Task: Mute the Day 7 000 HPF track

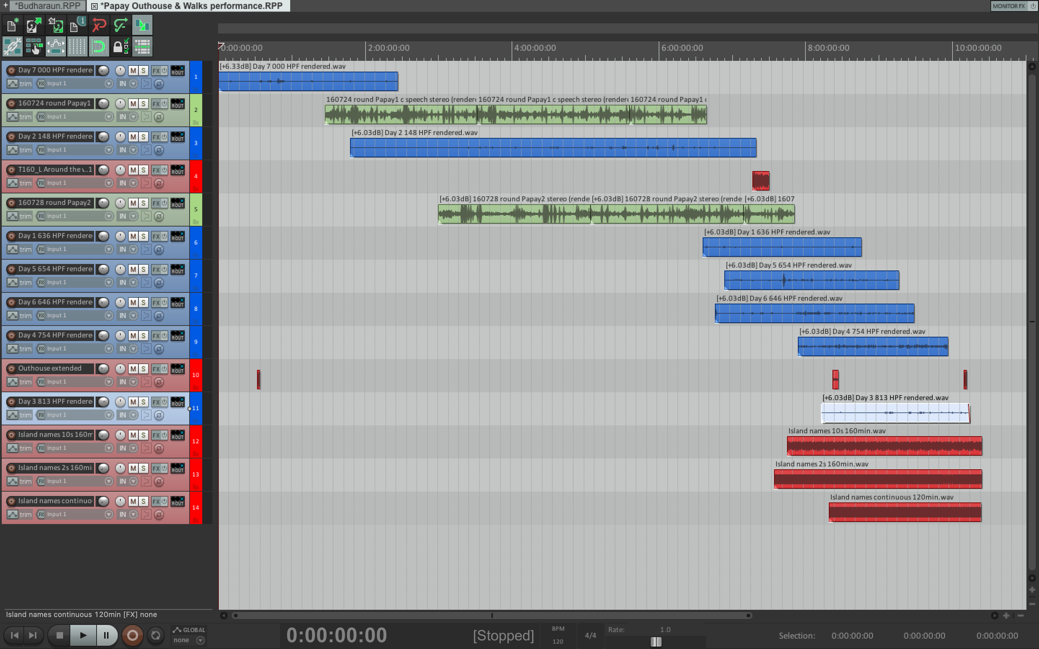Action: click(133, 71)
